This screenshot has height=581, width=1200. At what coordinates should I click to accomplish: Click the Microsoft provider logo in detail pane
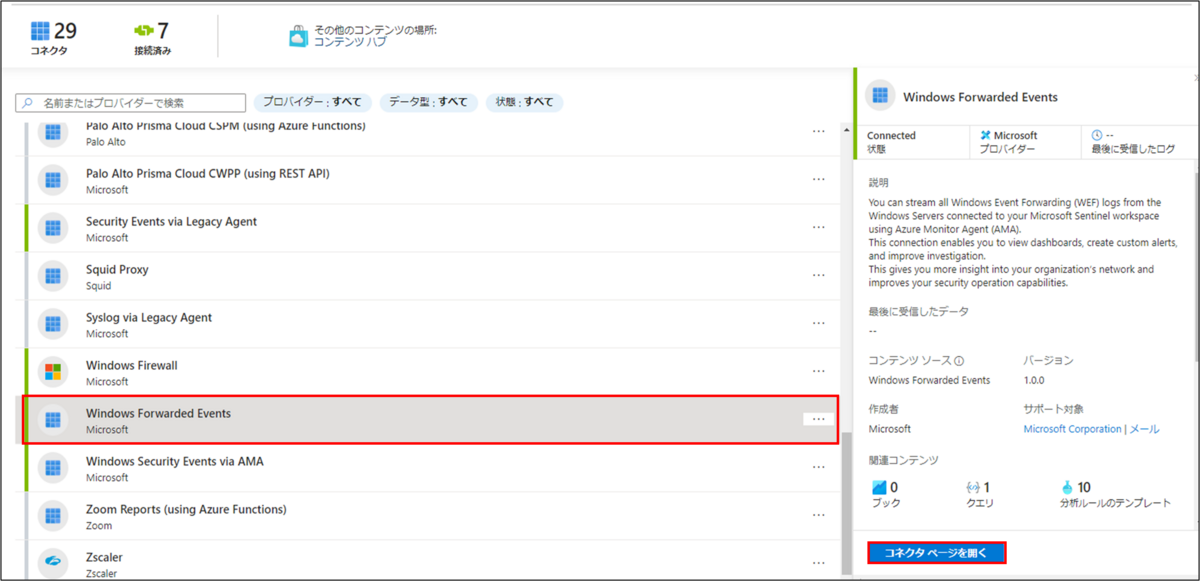point(985,135)
